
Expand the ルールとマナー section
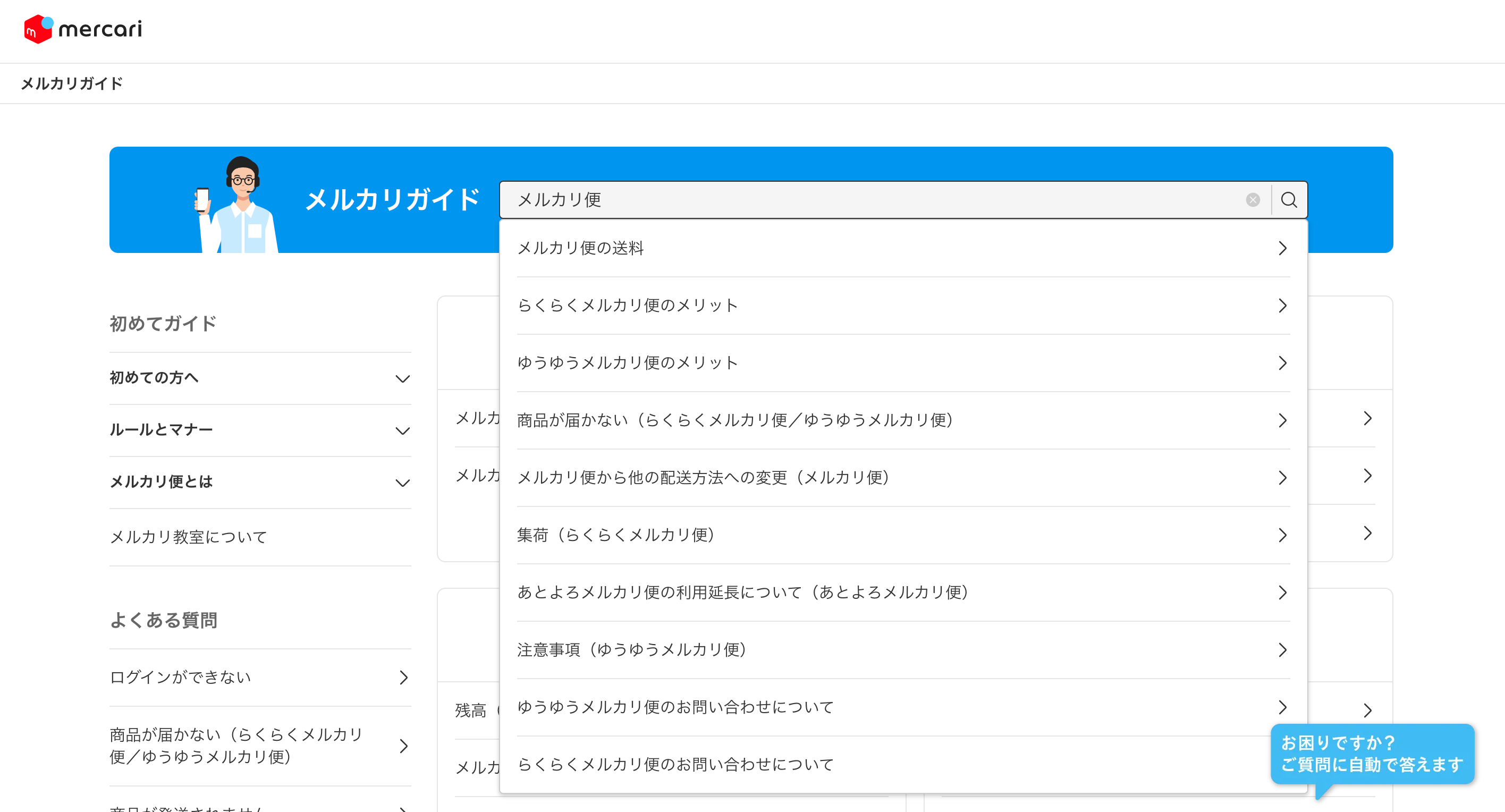[260, 430]
